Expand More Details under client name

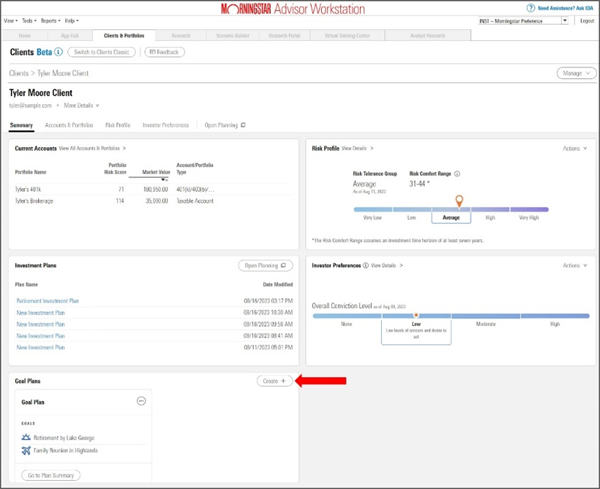tap(81, 105)
